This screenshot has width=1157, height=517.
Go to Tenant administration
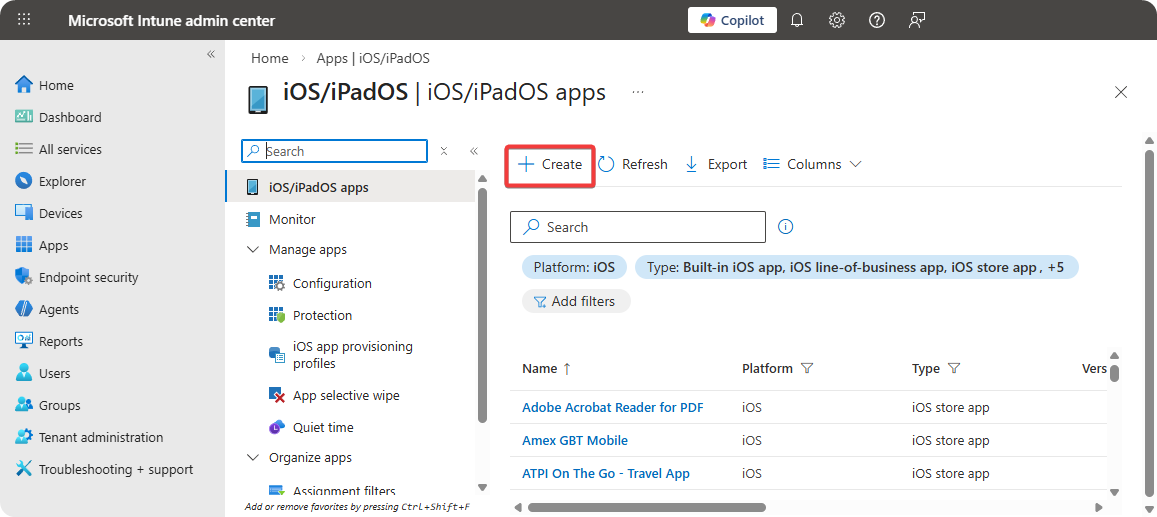click(x=100, y=437)
